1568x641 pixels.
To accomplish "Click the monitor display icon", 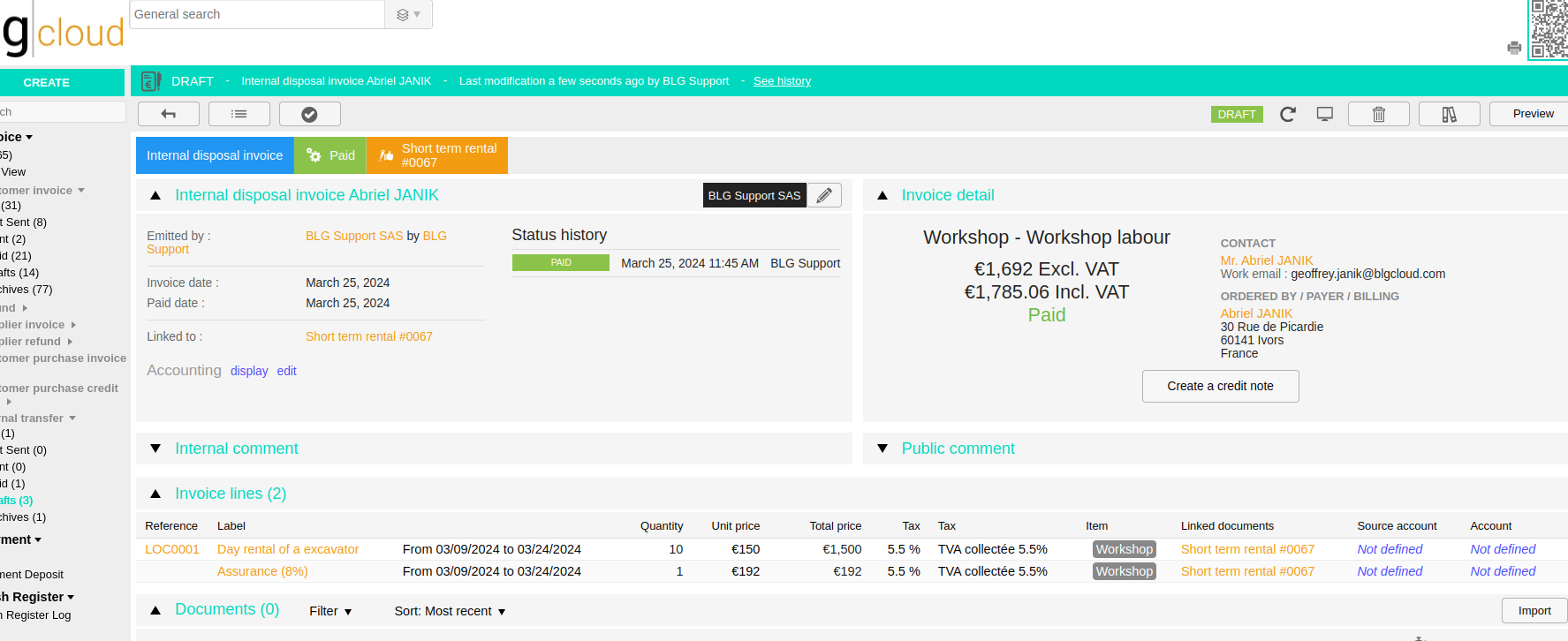I will click(x=1325, y=114).
